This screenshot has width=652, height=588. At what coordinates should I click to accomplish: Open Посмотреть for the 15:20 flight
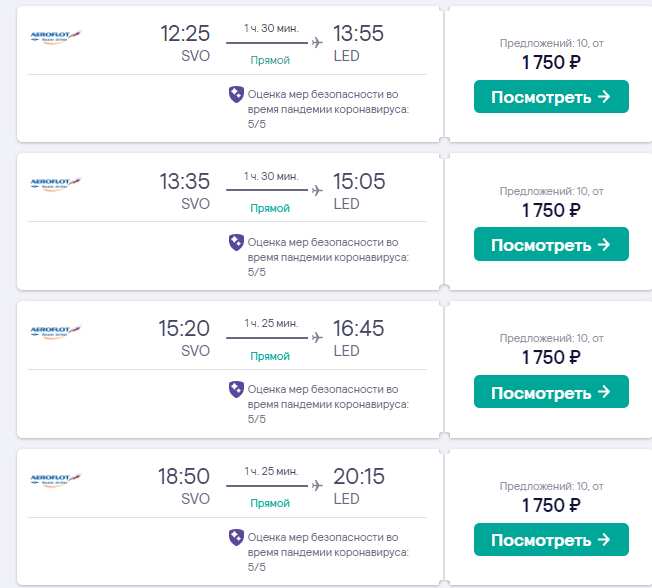(551, 392)
